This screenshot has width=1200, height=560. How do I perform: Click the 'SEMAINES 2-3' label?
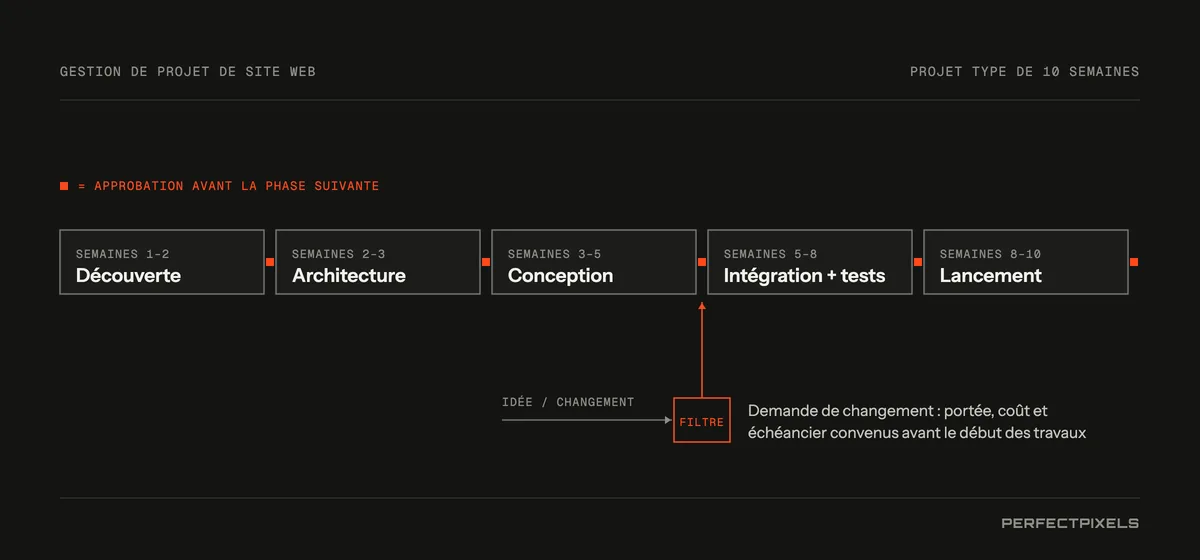pyautogui.click(x=339, y=254)
